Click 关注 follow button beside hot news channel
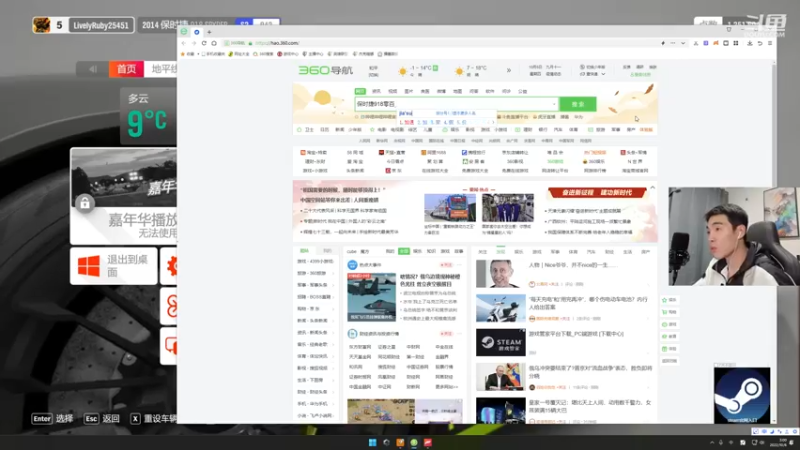This screenshot has height=450, width=800. tap(446, 265)
